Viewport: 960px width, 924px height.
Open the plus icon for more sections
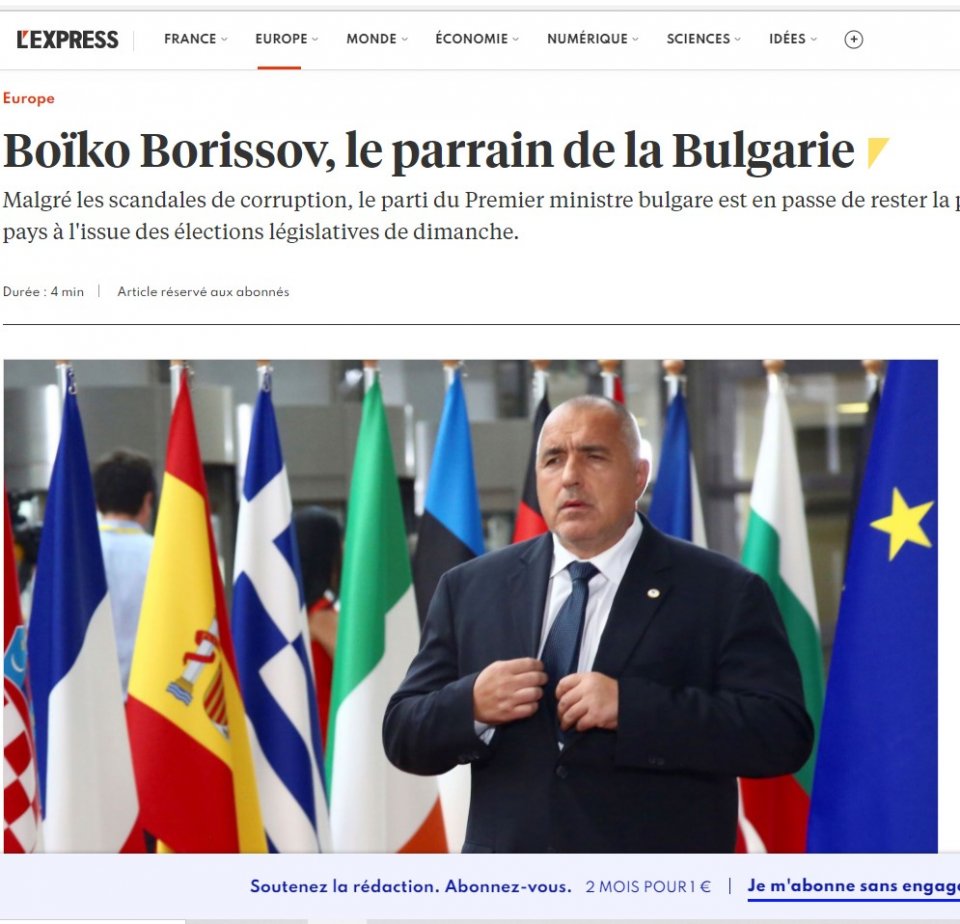point(853,40)
